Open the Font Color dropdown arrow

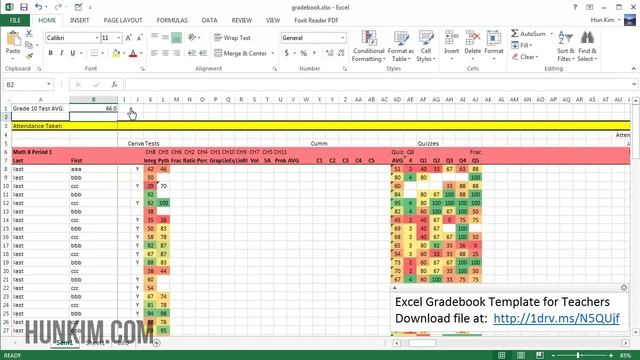pos(141,53)
